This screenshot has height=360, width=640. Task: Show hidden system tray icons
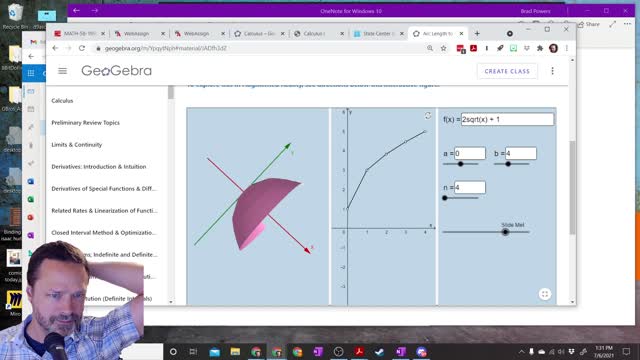pyautogui.click(x=521, y=351)
